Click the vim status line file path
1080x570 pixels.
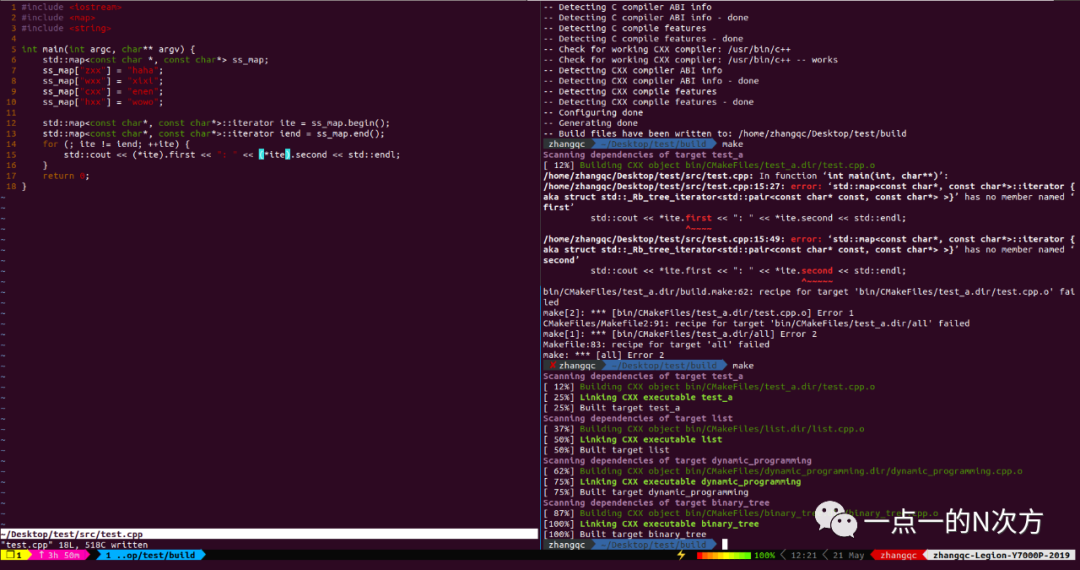click(72, 534)
